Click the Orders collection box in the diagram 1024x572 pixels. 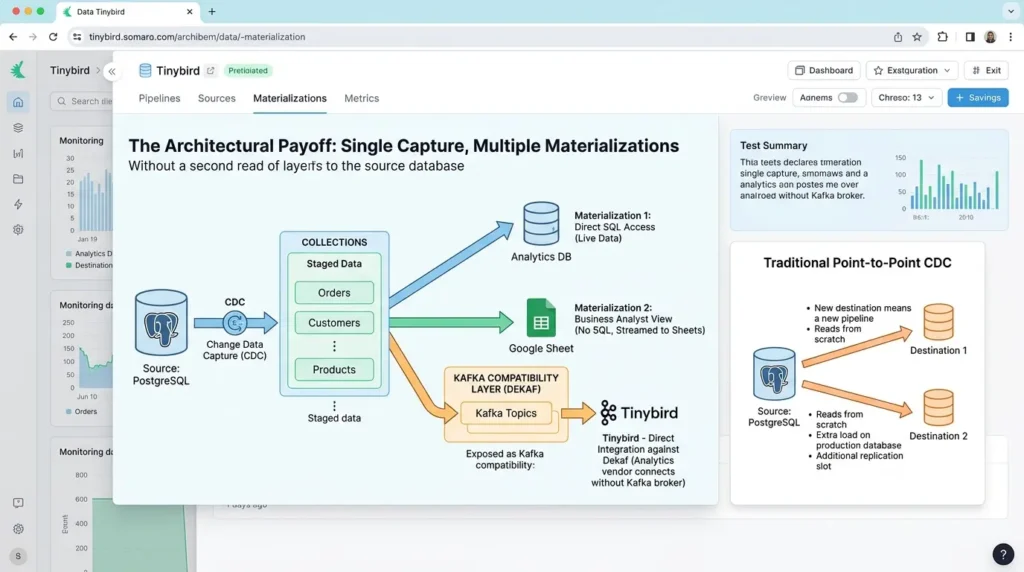point(334,293)
